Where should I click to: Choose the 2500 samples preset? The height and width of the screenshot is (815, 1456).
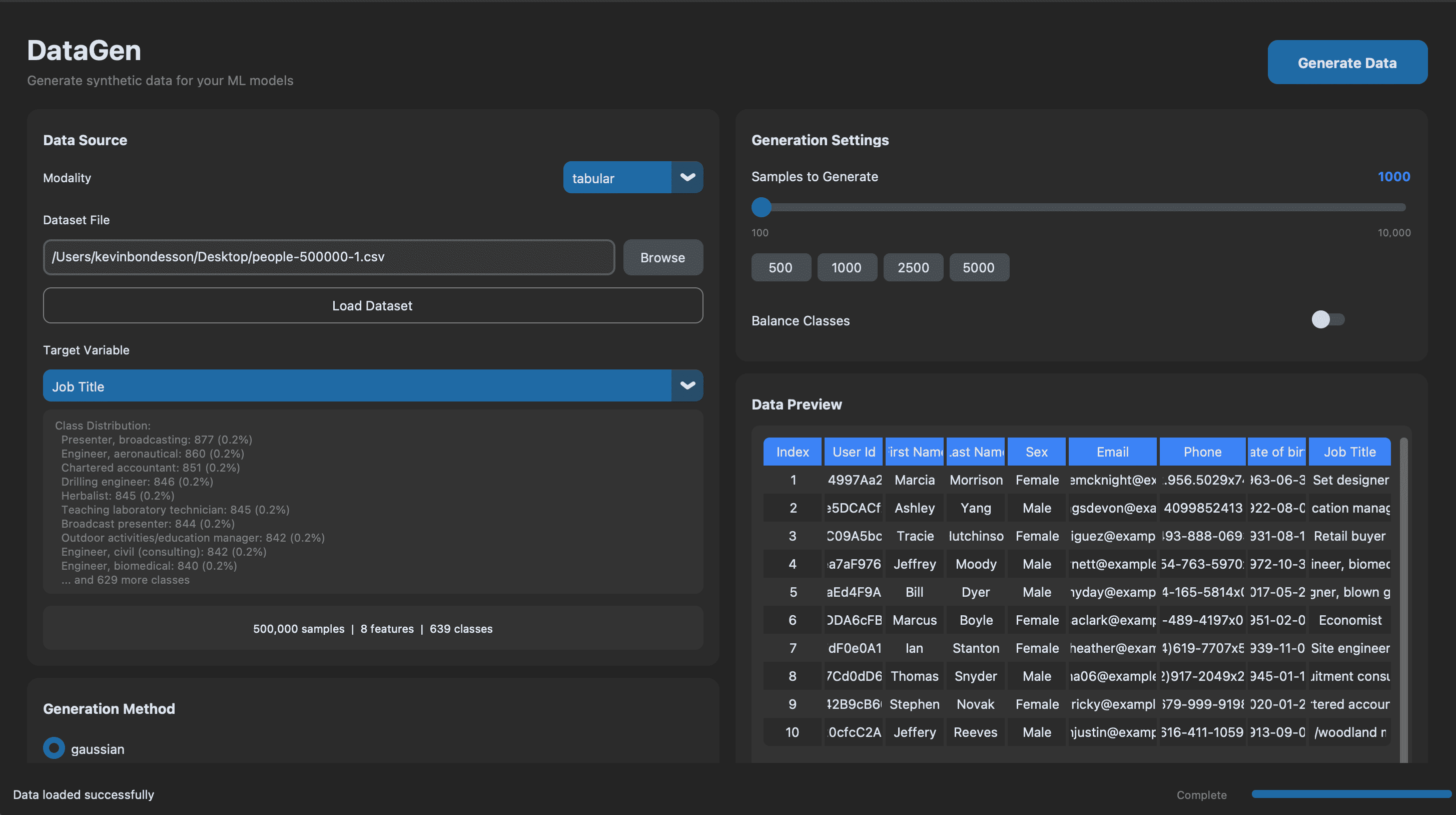click(913, 267)
